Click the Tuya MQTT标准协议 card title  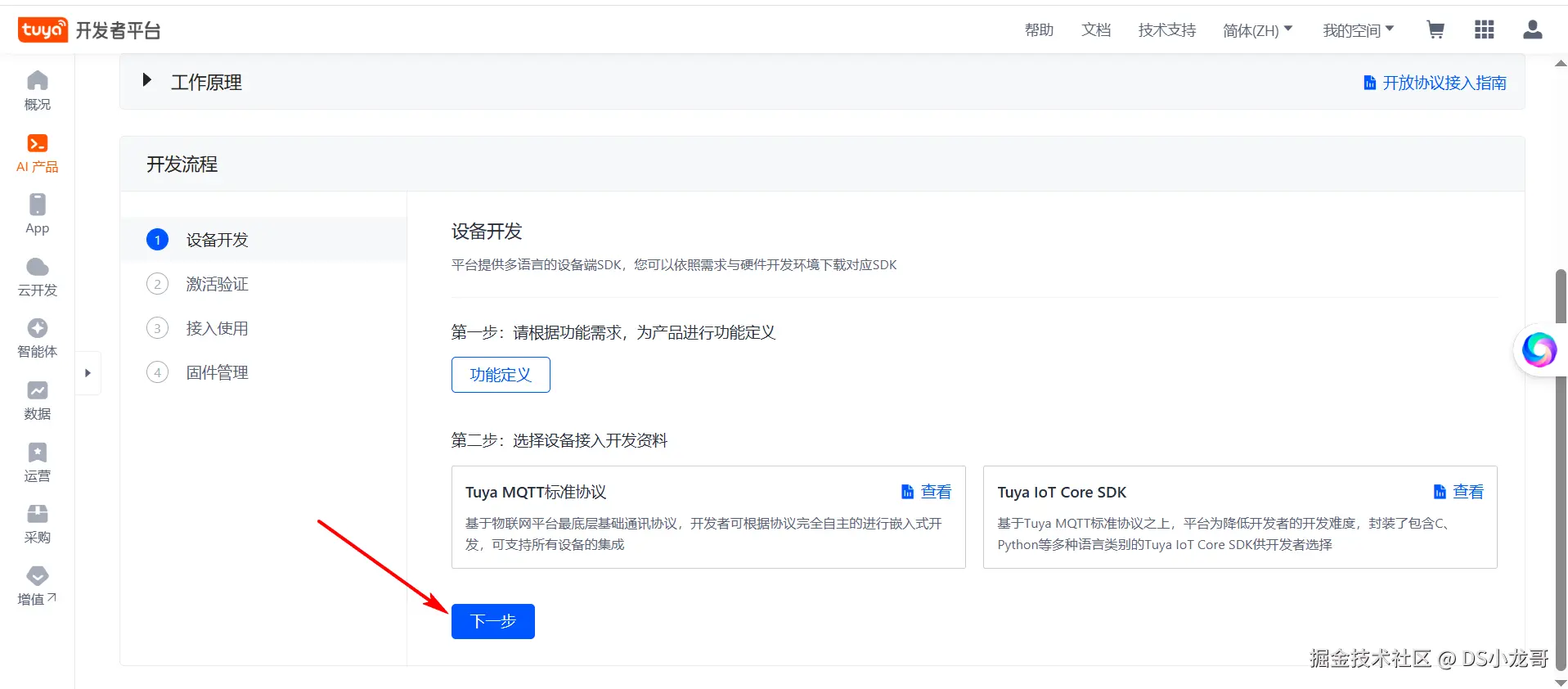536,492
